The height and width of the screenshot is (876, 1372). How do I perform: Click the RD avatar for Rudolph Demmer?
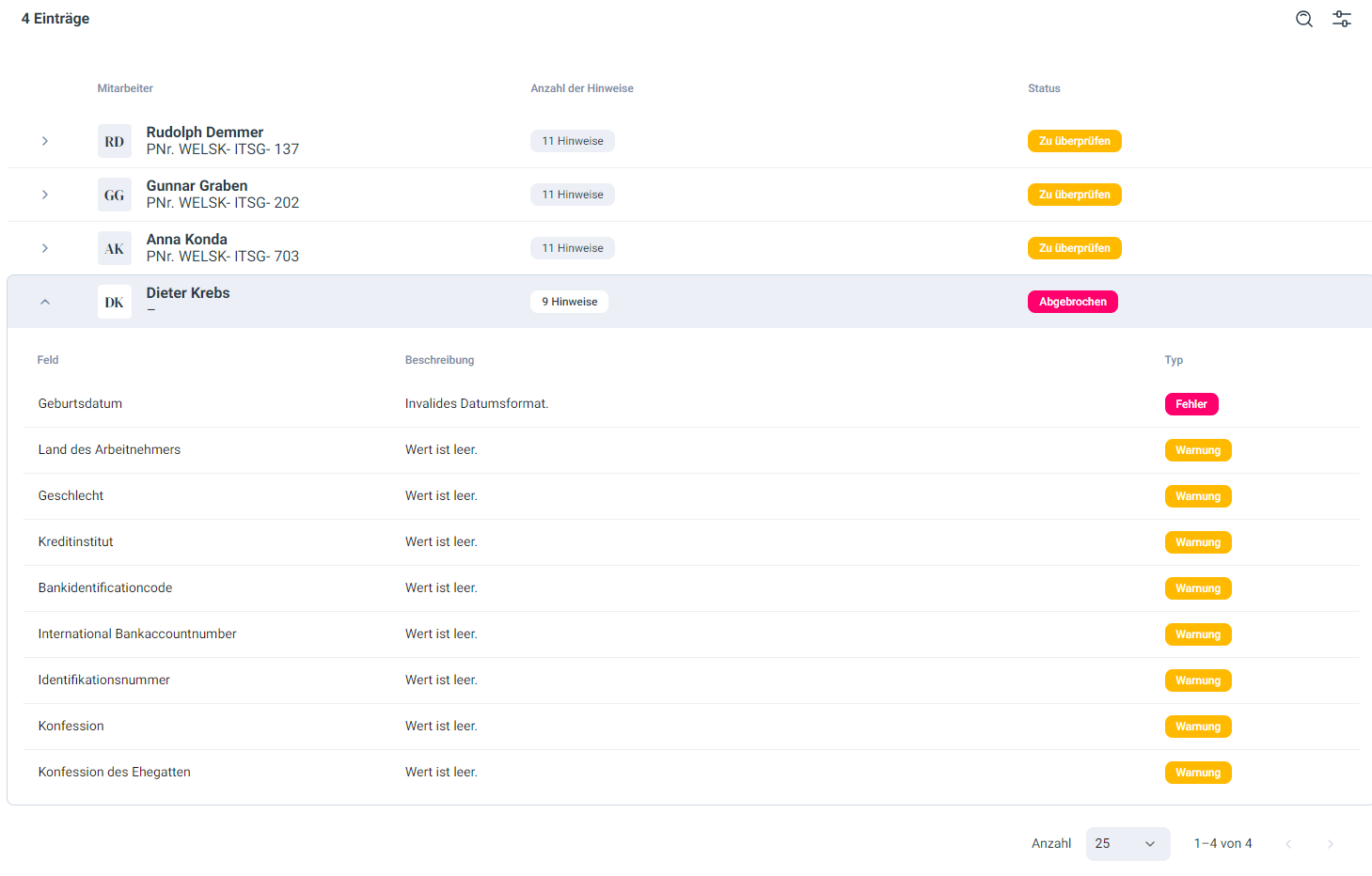115,141
